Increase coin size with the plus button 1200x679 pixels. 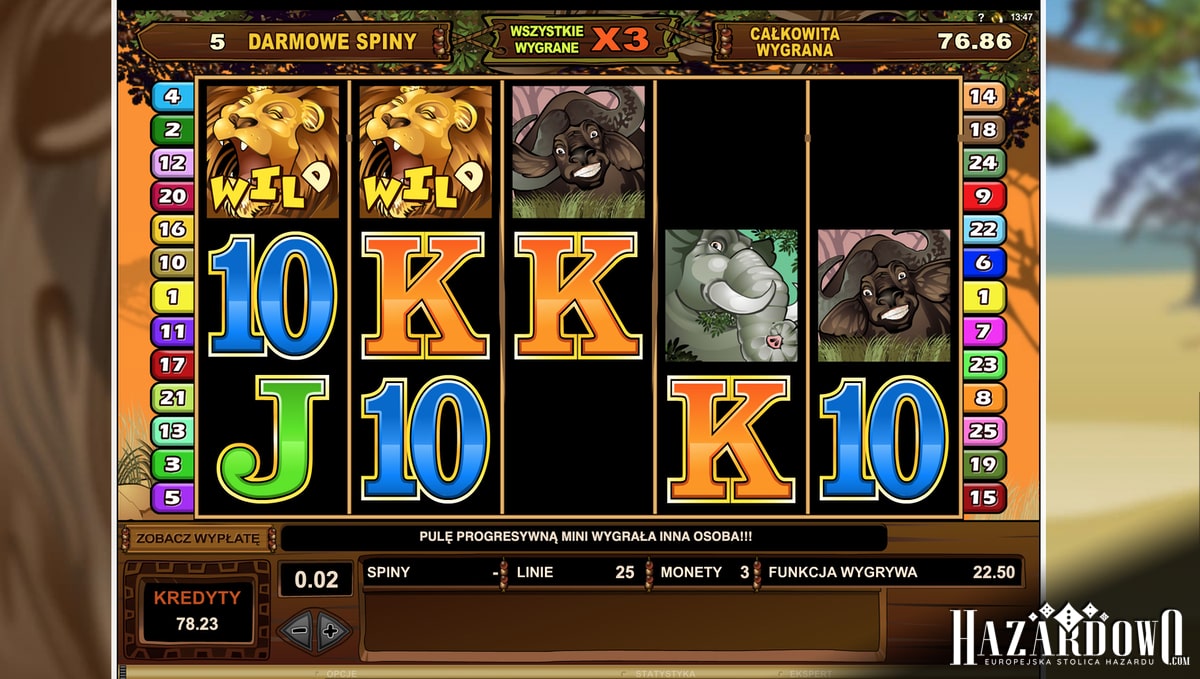tap(332, 630)
